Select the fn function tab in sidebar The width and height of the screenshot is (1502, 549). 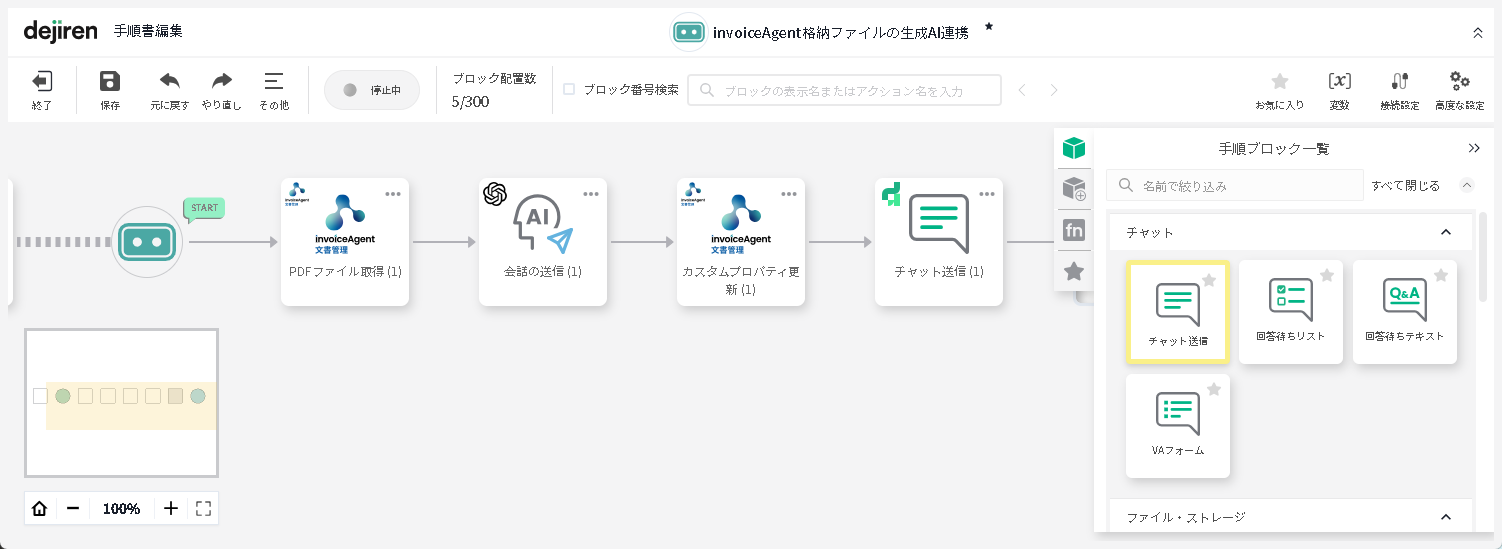pyautogui.click(x=1073, y=230)
